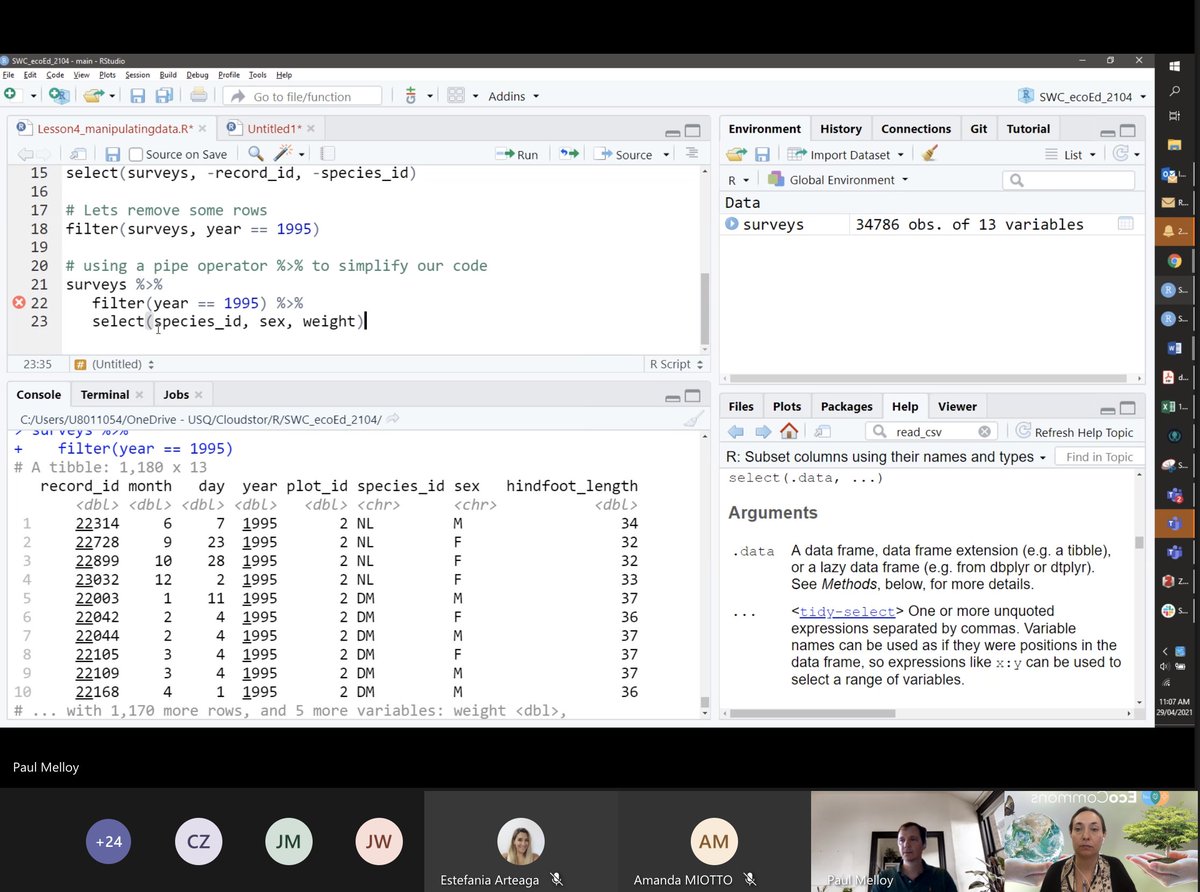Screen dimensions: 1200x892
Task: Click the Help pane back arrow
Action: [736, 432]
